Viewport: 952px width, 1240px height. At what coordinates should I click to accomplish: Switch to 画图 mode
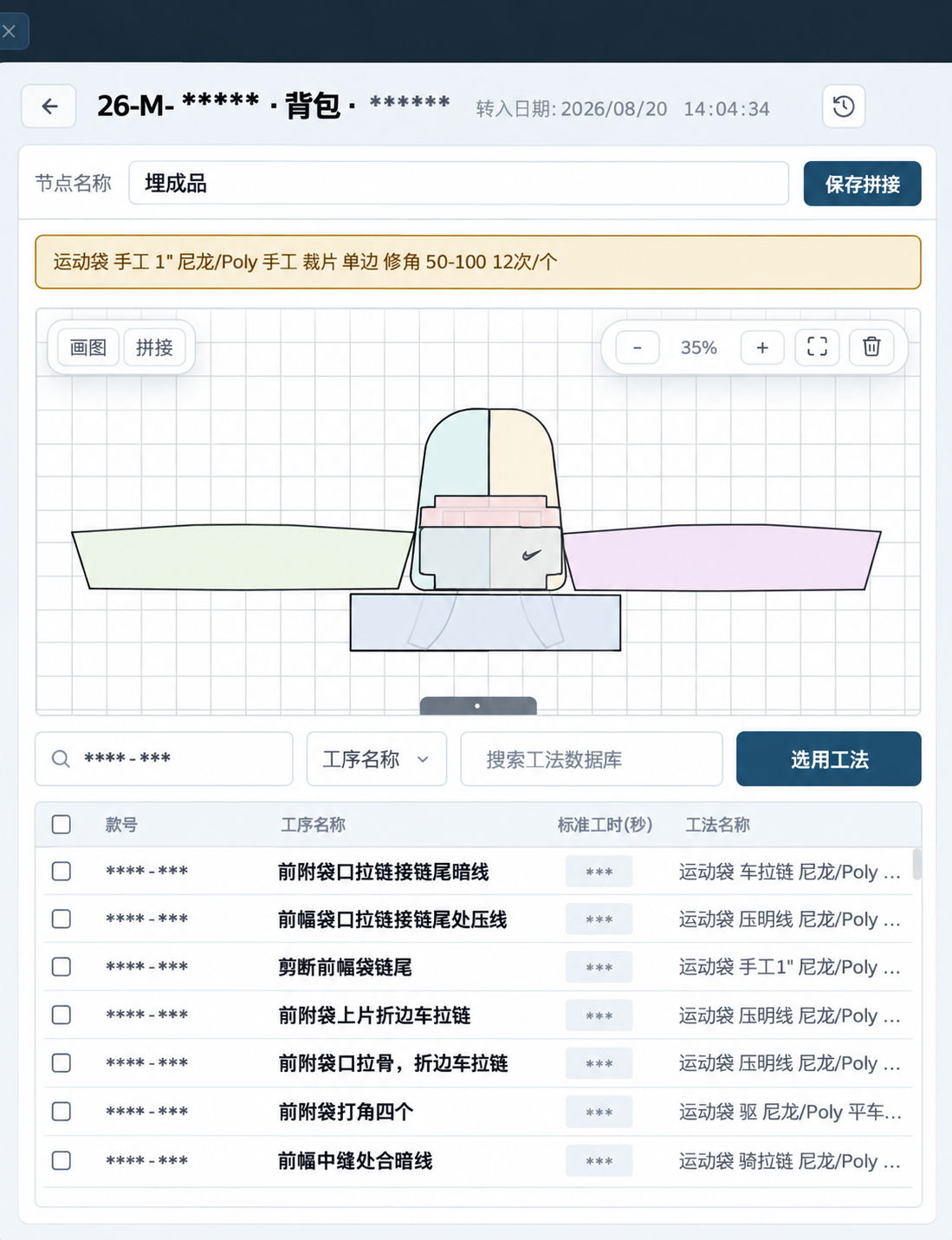(88, 347)
